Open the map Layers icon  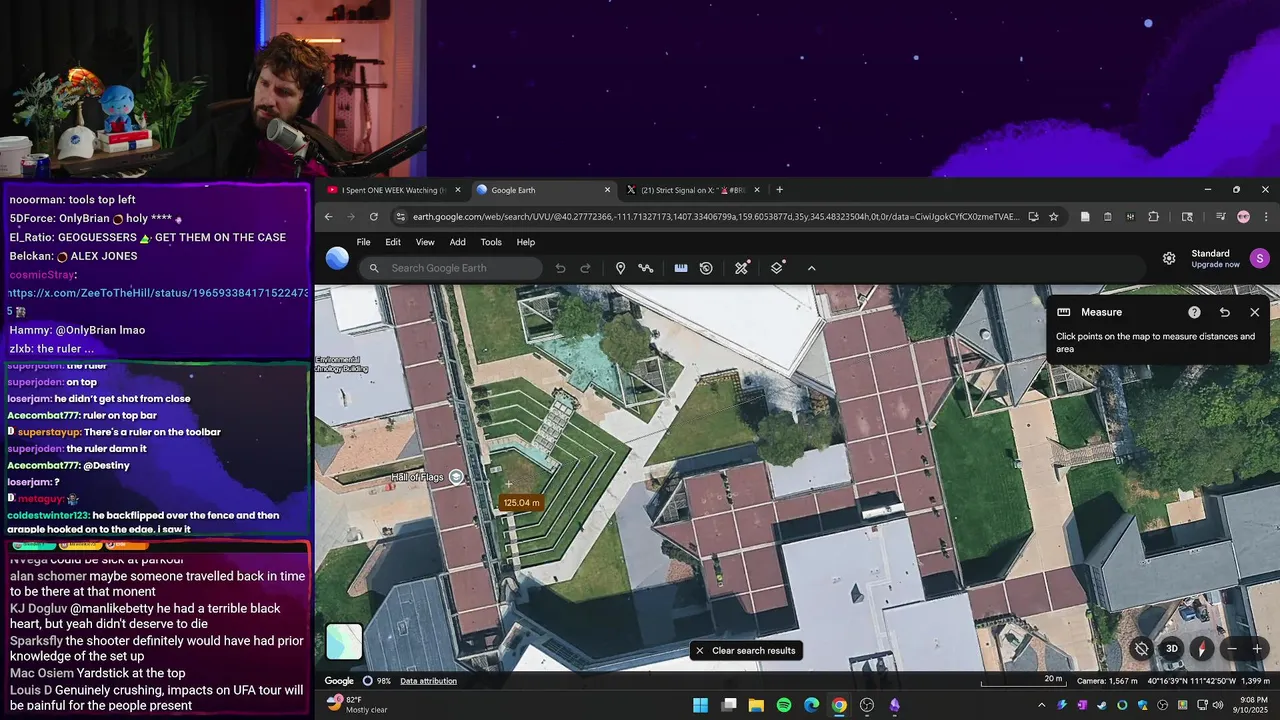(x=777, y=268)
